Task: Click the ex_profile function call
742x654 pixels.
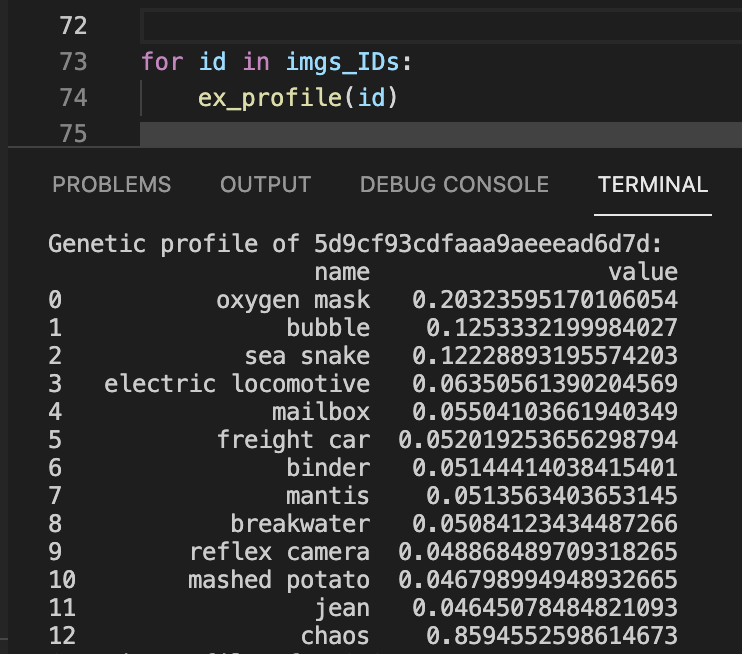Action: tap(270, 98)
